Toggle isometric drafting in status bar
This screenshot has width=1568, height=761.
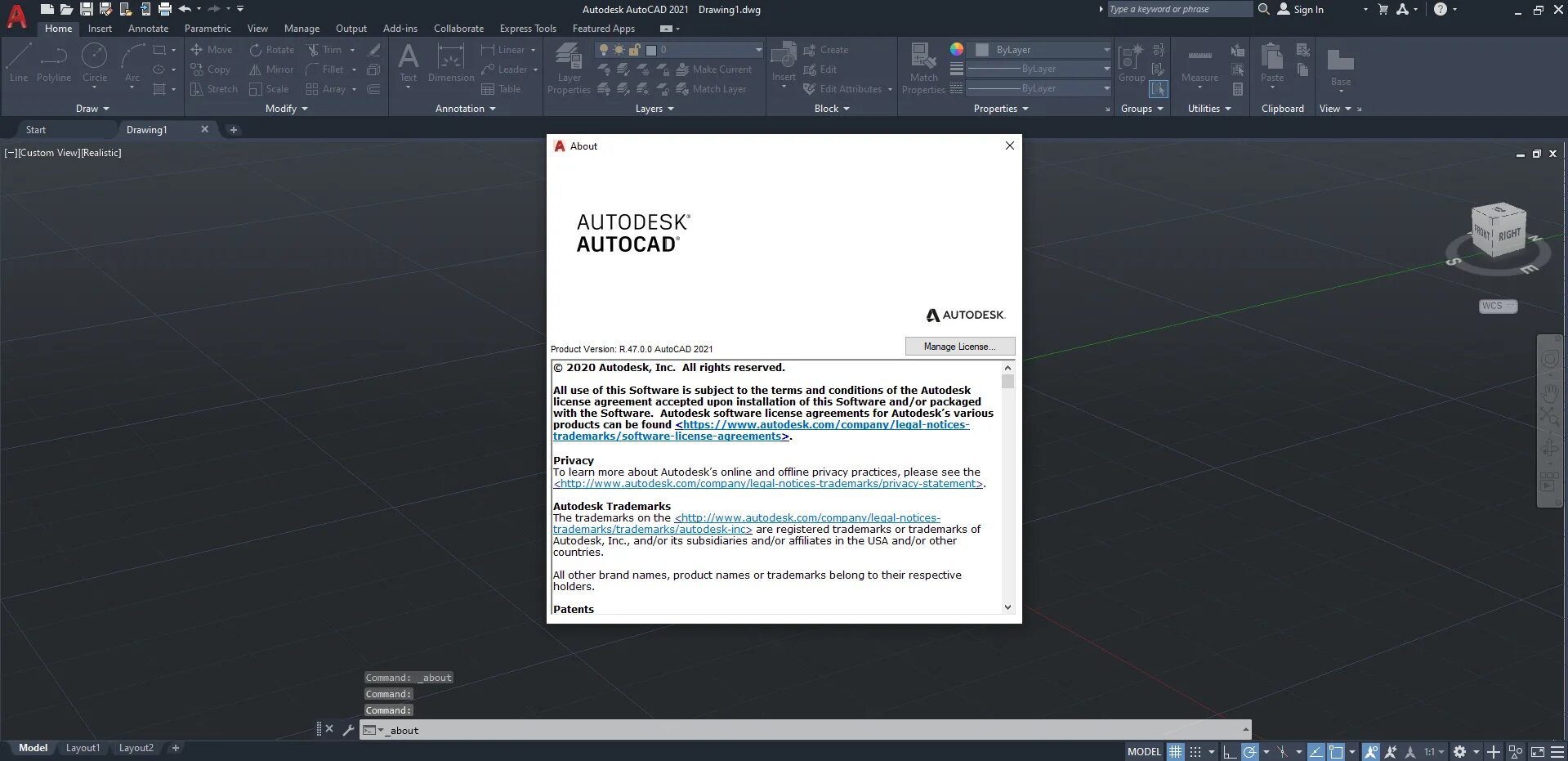click(1283, 752)
